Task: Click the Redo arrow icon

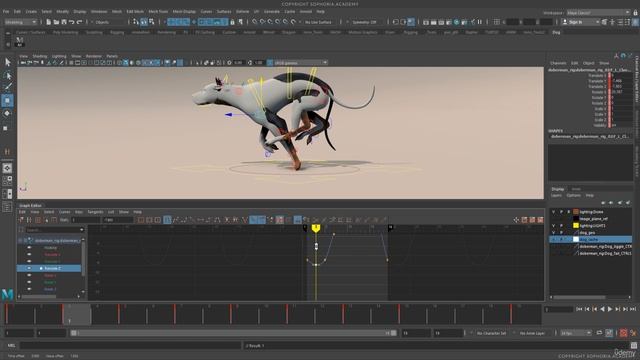Action: point(79,22)
